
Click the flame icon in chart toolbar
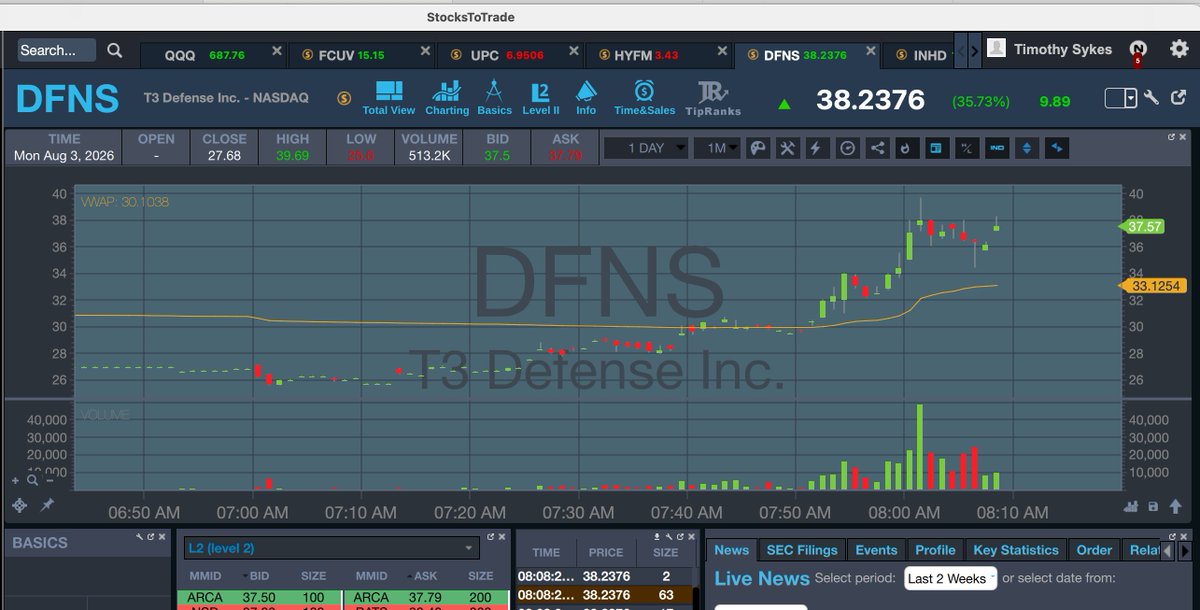(x=905, y=148)
